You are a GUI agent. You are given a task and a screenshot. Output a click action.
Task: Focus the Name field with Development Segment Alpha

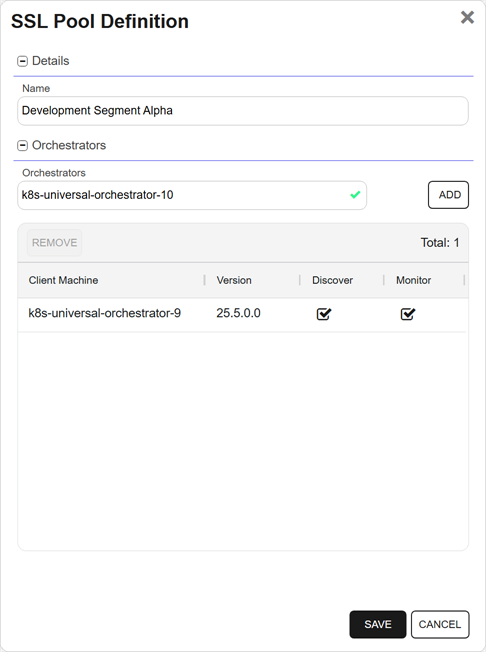(x=243, y=111)
